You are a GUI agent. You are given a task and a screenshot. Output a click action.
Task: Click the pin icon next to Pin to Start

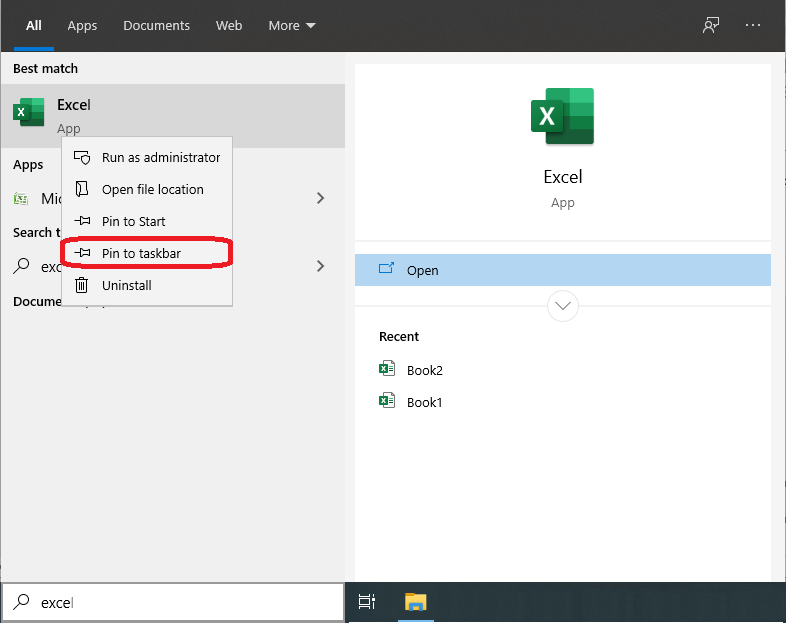[82, 221]
